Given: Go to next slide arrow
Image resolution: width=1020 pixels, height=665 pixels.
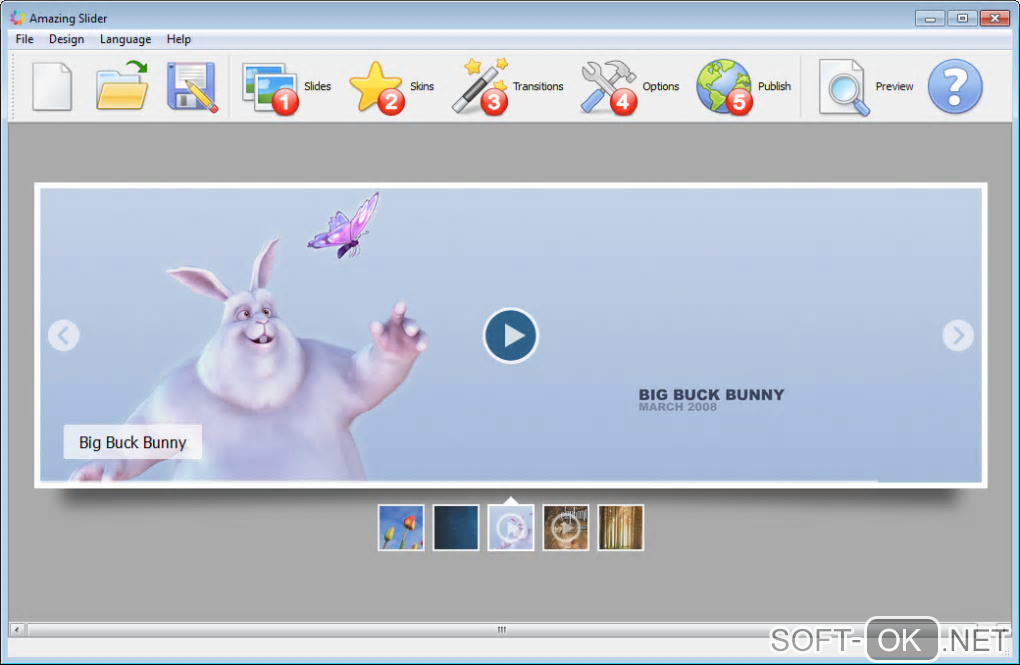Looking at the screenshot, I should coord(958,336).
